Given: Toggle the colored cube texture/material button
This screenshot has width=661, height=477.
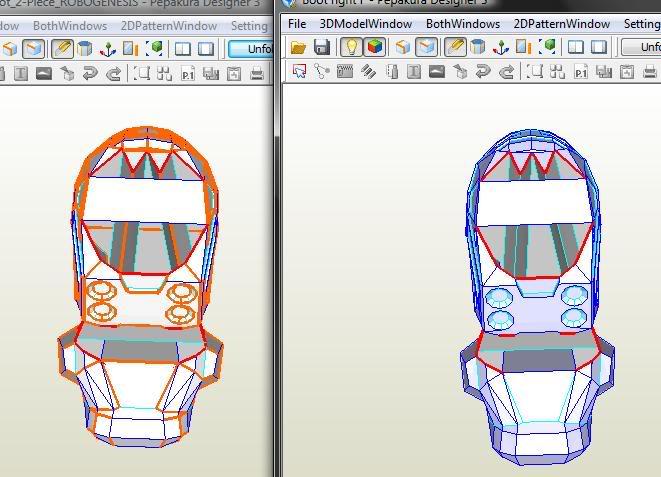Looking at the screenshot, I should tap(375, 47).
